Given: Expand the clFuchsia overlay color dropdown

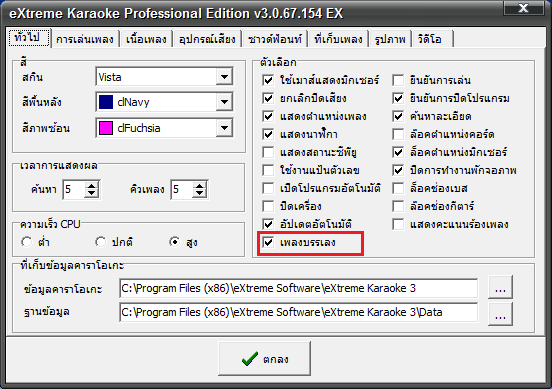Looking at the screenshot, I should click(x=224, y=128).
